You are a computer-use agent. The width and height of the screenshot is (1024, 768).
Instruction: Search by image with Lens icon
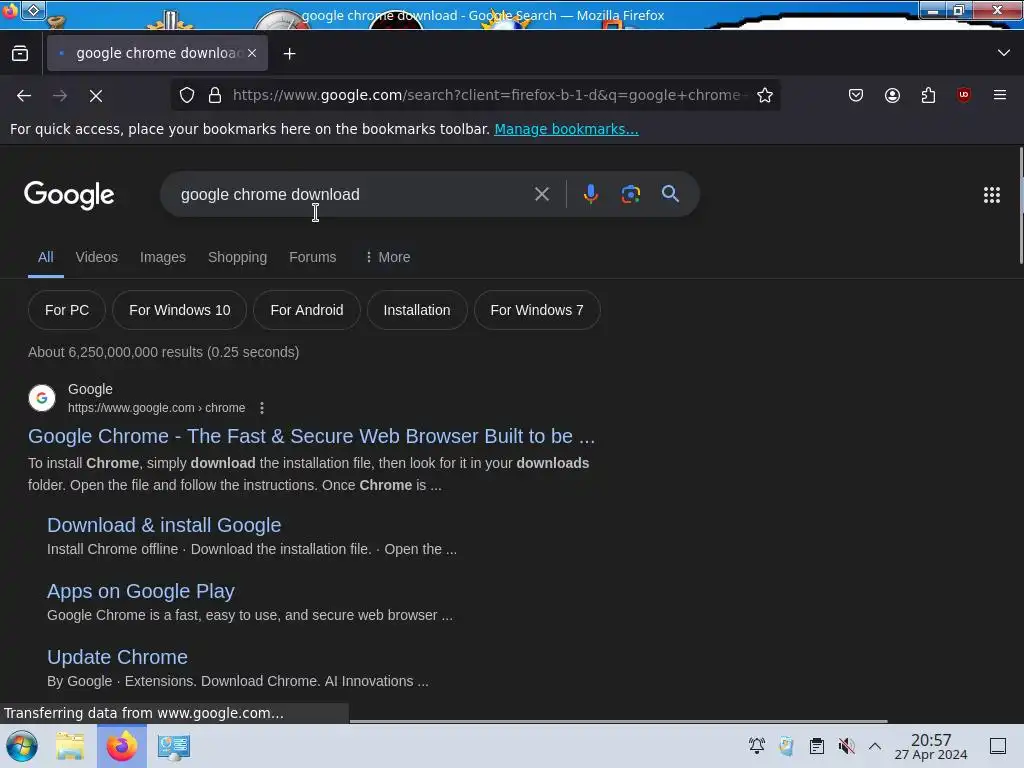tap(630, 194)
